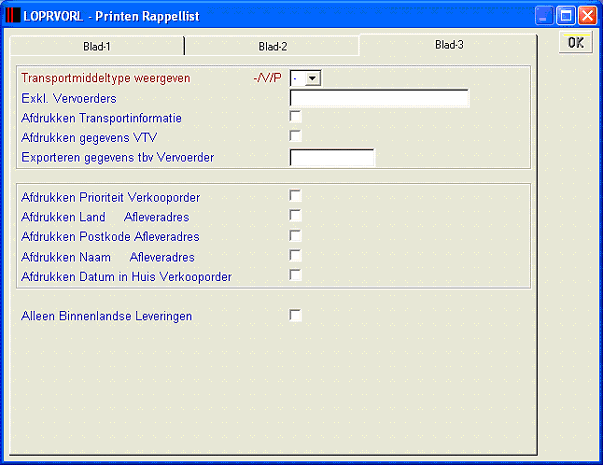Enable Afdrukken Transportinformatie checkbox
The width and height of the screenshot is (605, 466).
point(296,116)
